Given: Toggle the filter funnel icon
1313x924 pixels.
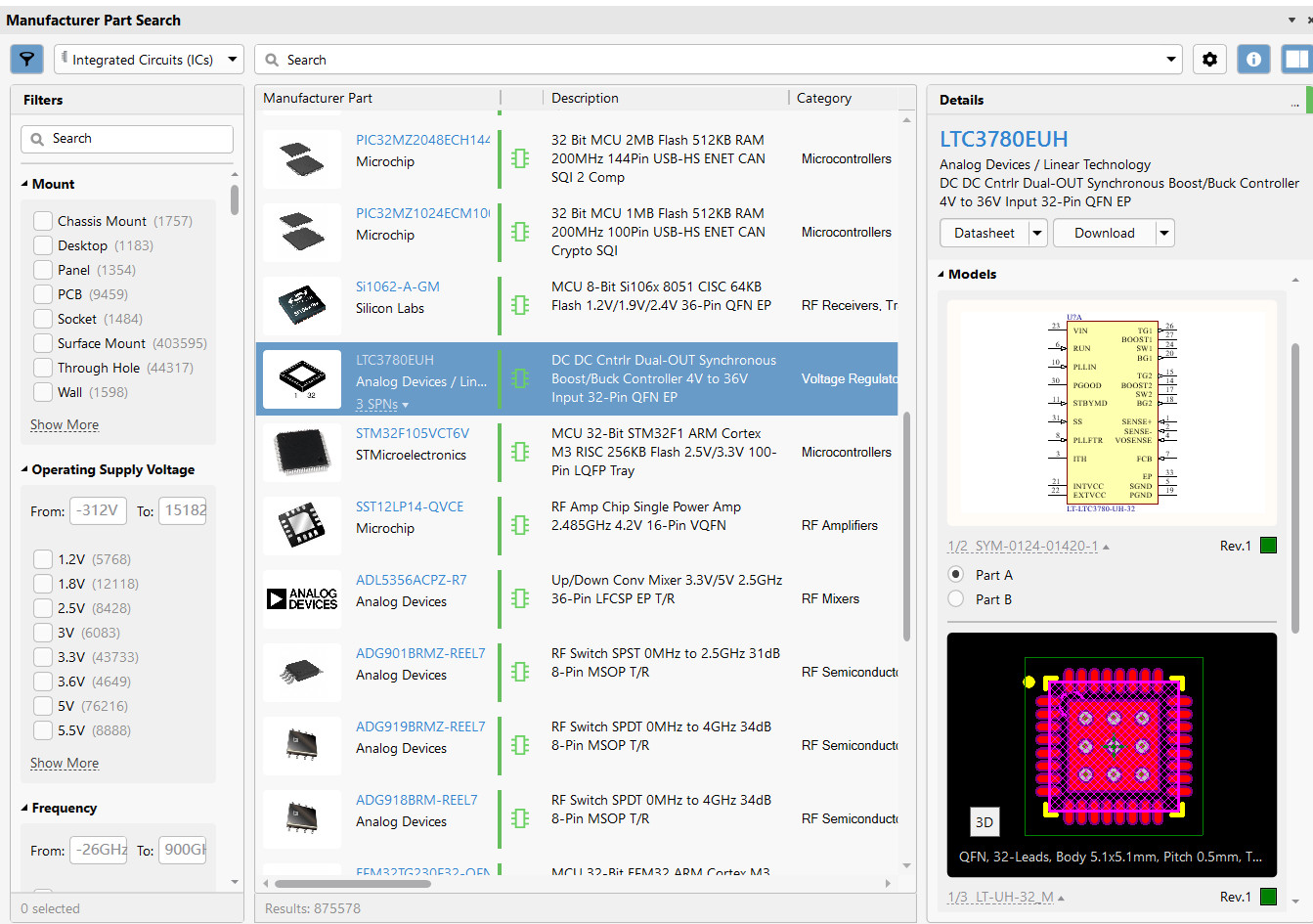Looking at the screenshot, I should click(x=27, y=60).
